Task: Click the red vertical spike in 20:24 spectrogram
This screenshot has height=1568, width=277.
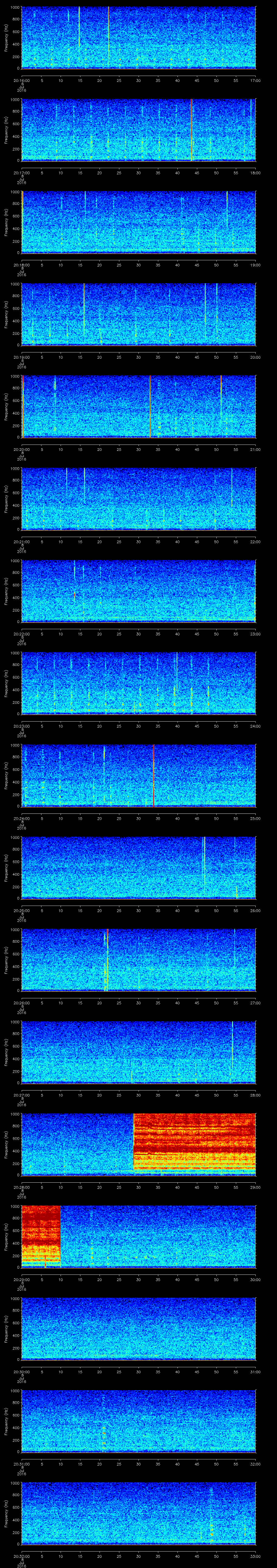Action: coord(154,775)
